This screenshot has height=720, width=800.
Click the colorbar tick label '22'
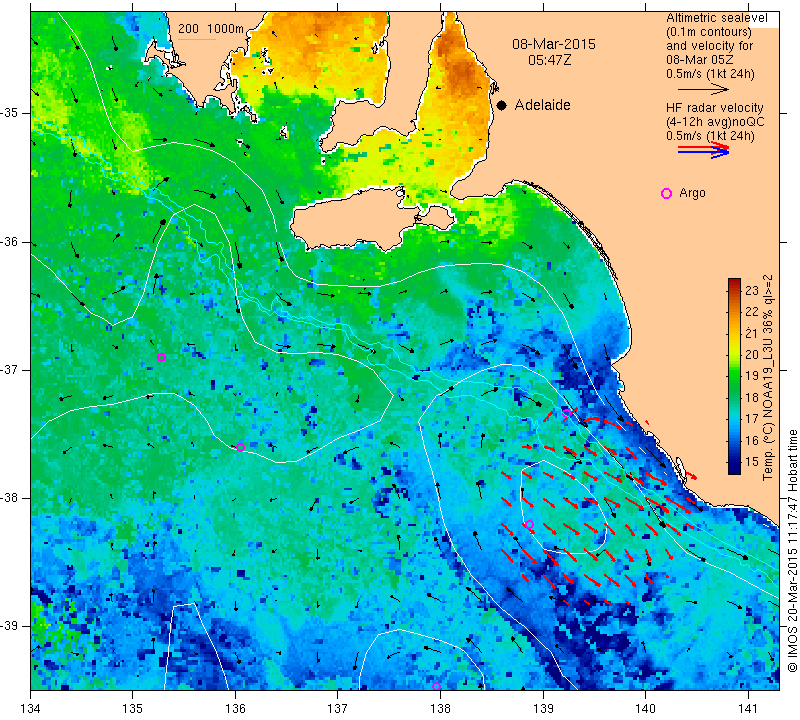click(752, 312)
